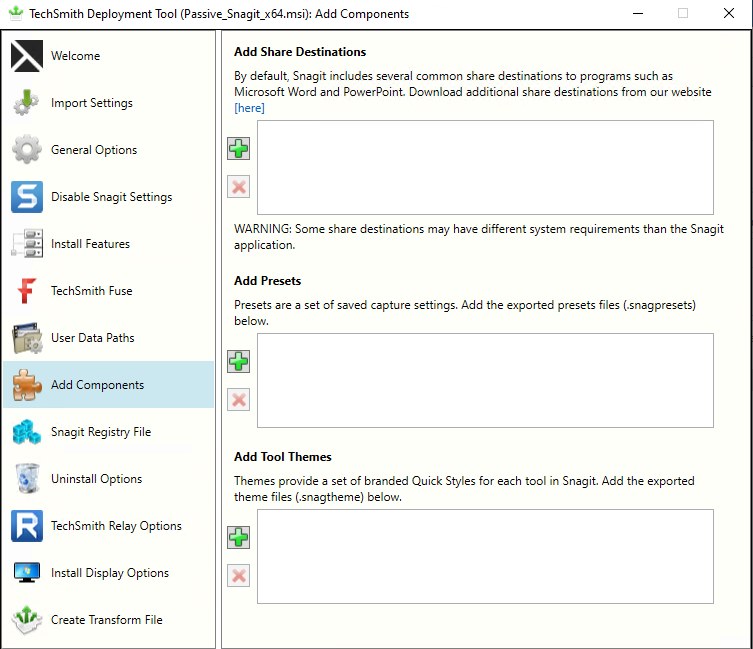Select Install Display Options
The width and height of the screenshot is (753, 649).
point(108,573)
